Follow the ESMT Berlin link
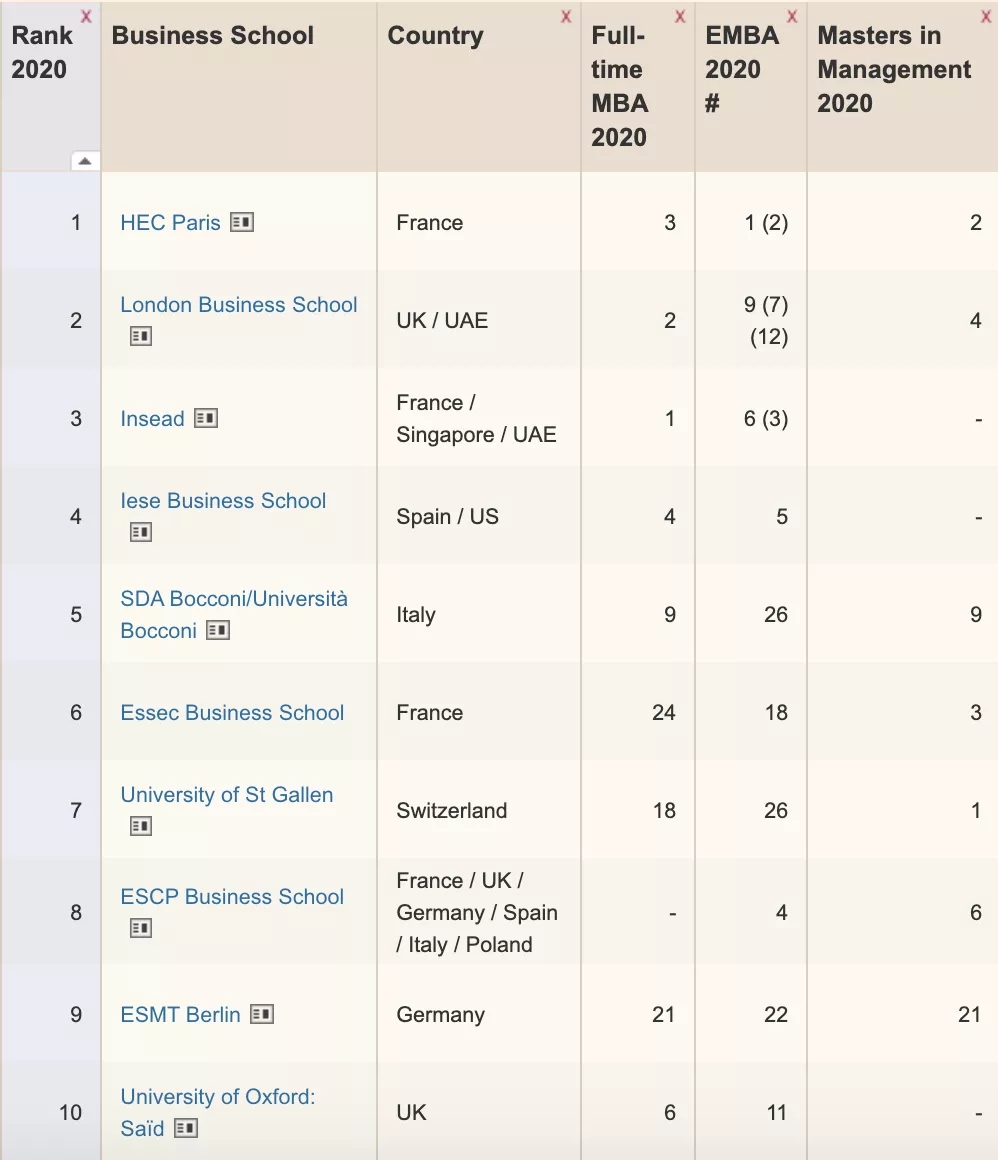 (x=180, y=1014)
